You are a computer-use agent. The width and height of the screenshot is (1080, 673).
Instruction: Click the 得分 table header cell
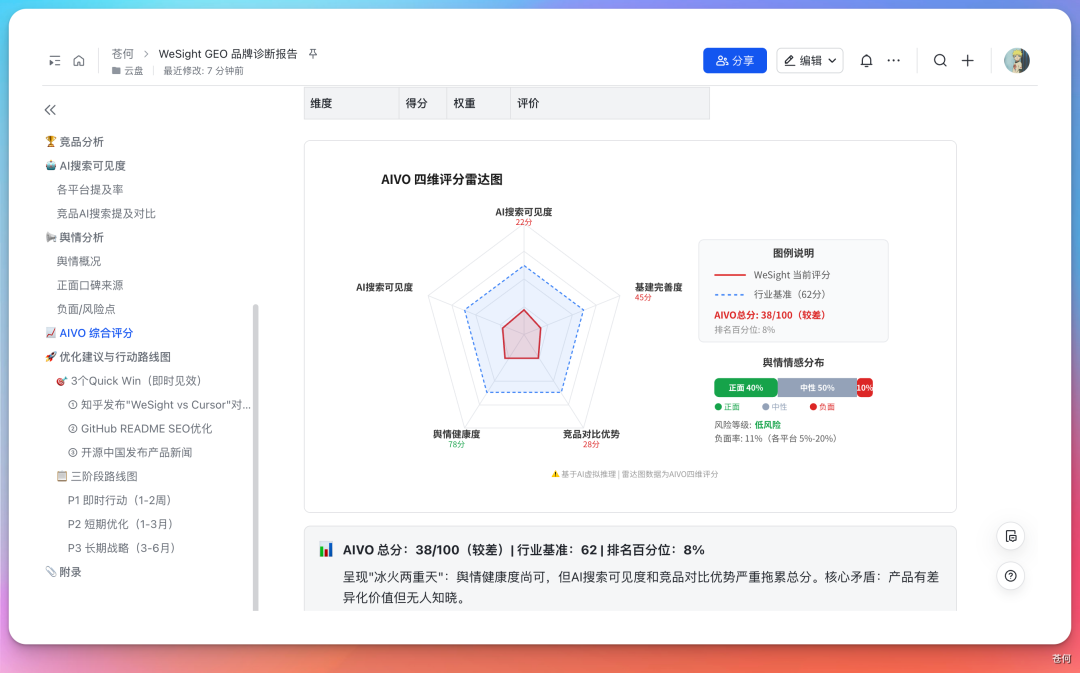coord(423,103)
